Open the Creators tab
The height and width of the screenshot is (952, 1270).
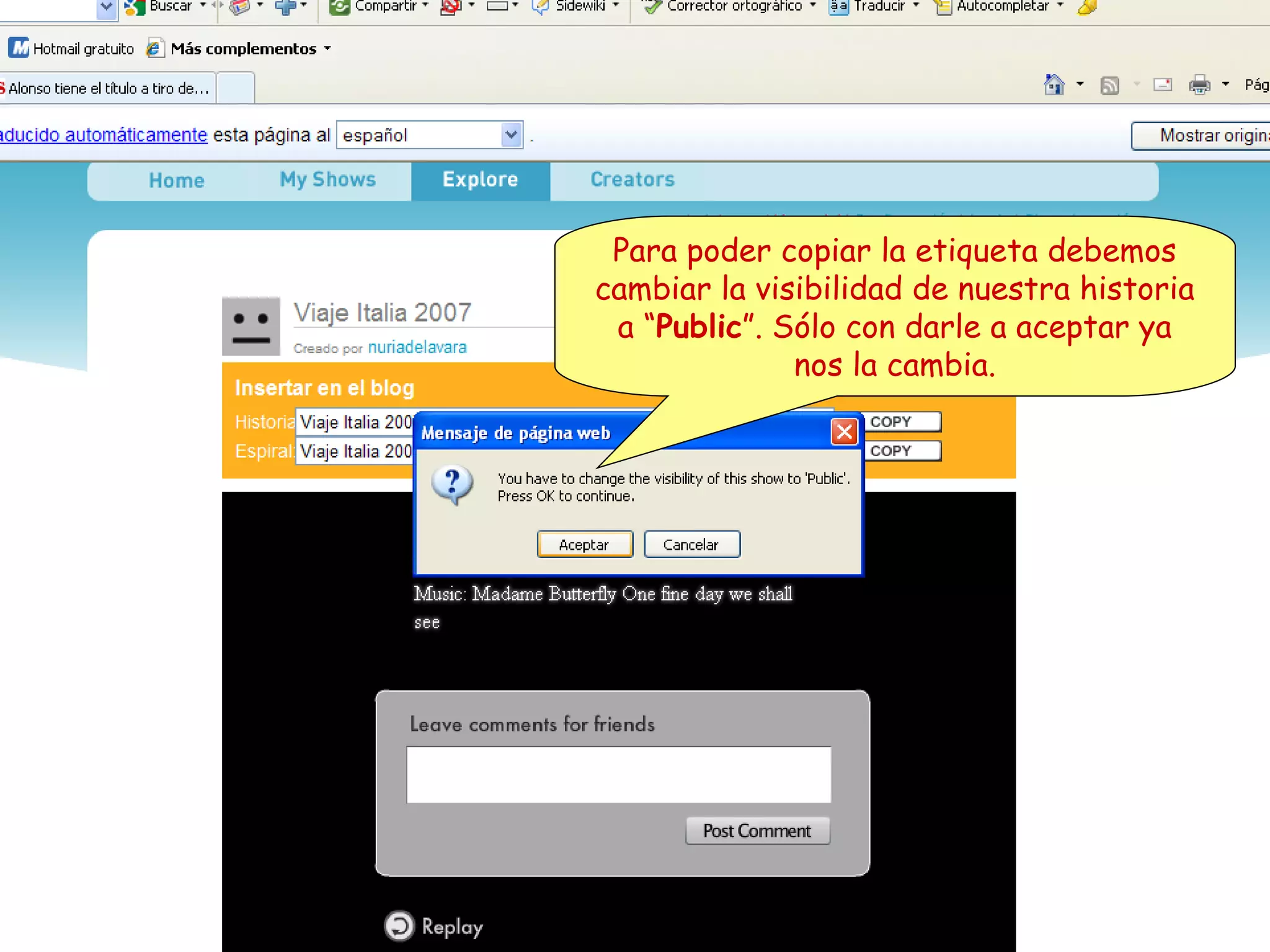(x=632, y=179)
